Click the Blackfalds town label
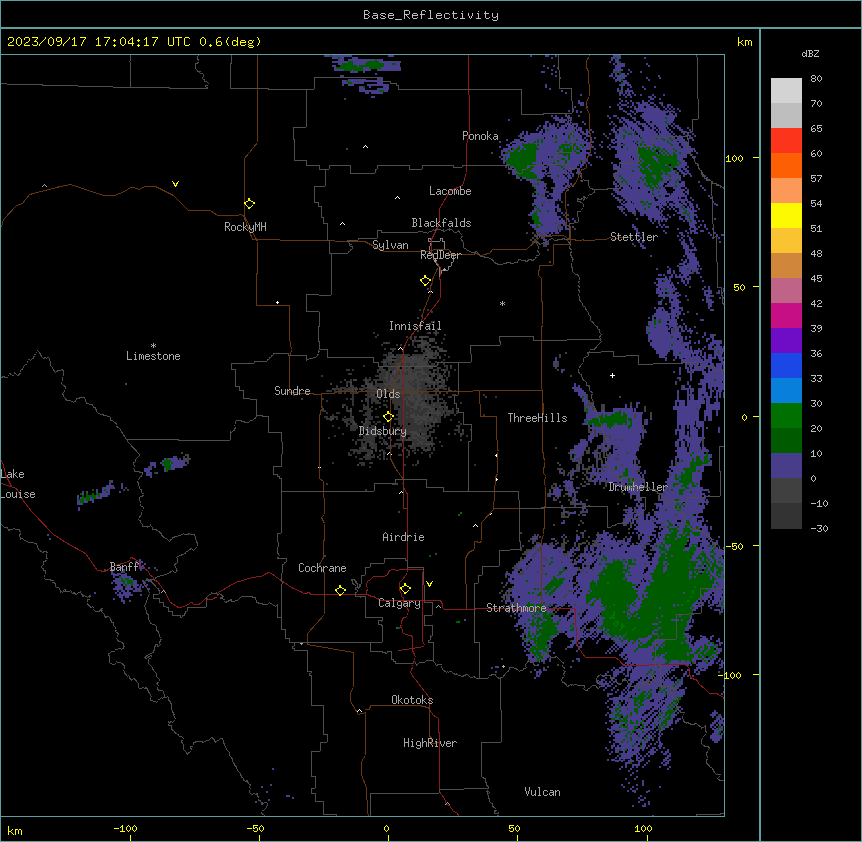Image resolution: width=862 pixels, height=842 pixels. pyautogui.click(x=441, y=223)
